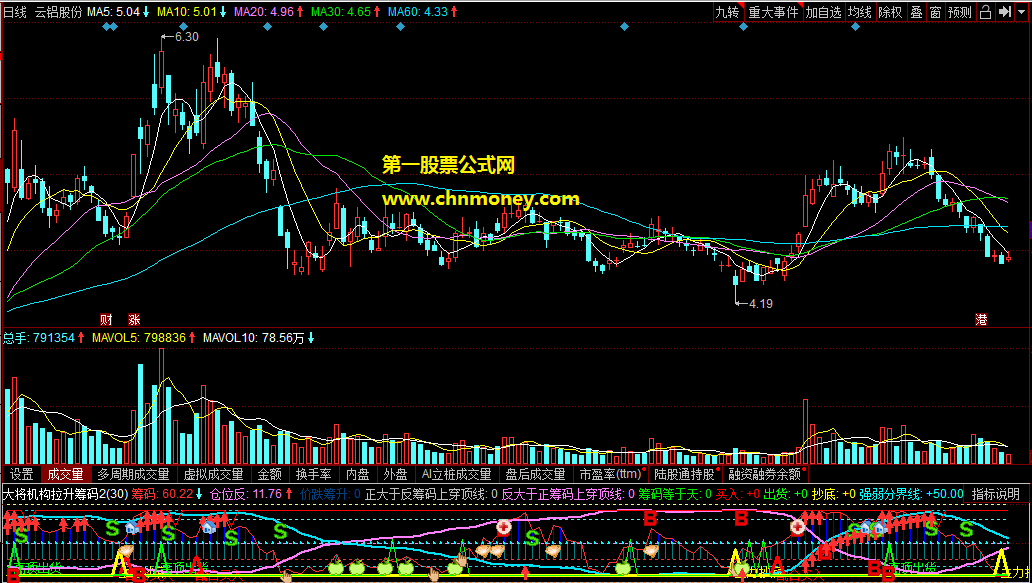Toggle moving averages with 均线 button
This screenshot has height=583, width=1032.
tap(860, 11)
